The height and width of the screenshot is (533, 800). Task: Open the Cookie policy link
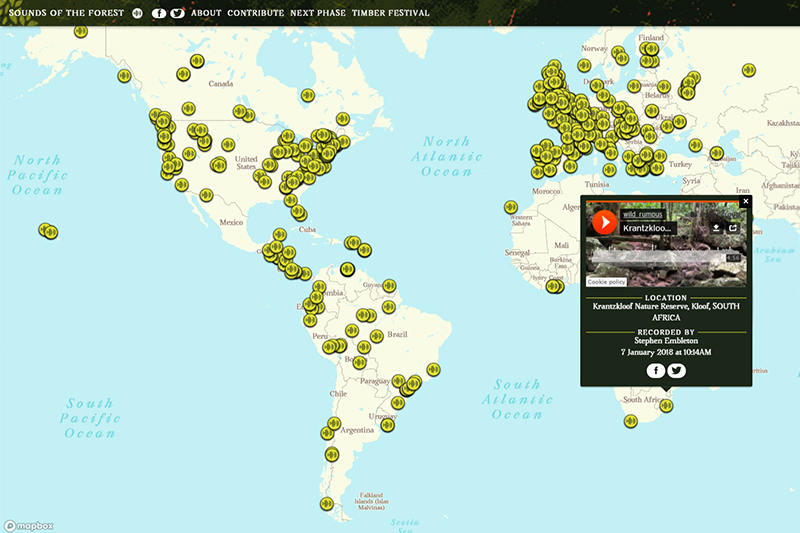pyautogui.click(x=606, y=282)
